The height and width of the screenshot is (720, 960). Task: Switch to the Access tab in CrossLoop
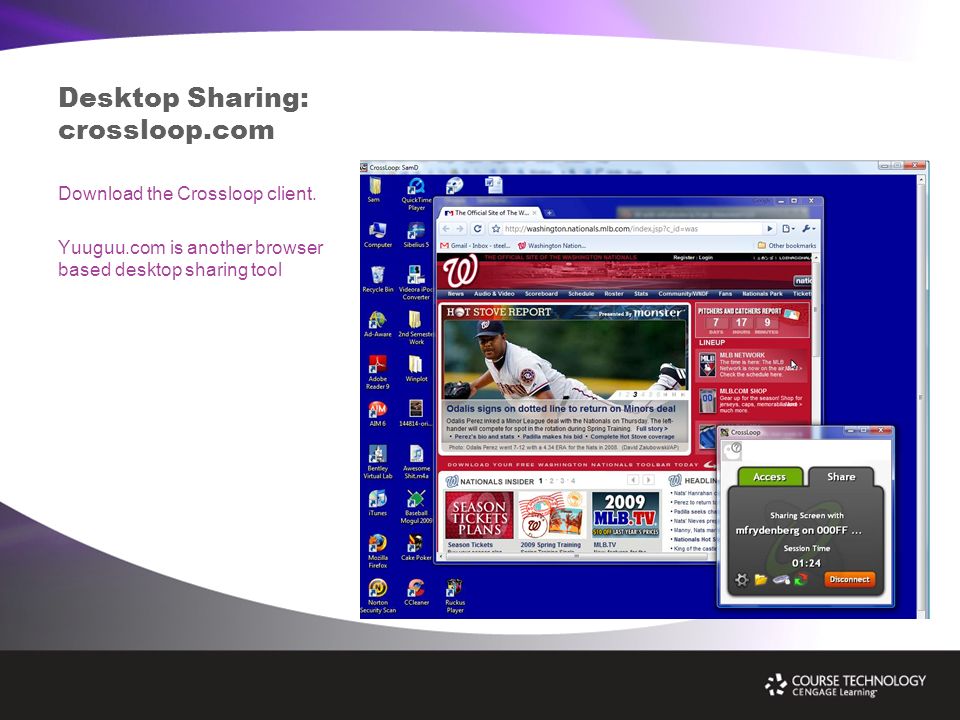point(770,477)
